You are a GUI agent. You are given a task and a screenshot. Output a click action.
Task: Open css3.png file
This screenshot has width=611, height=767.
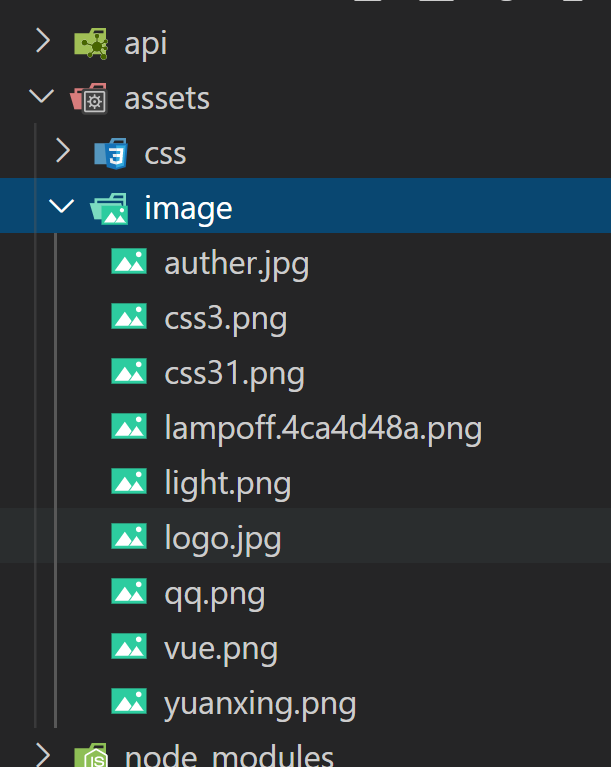click(x=226, y=319)
